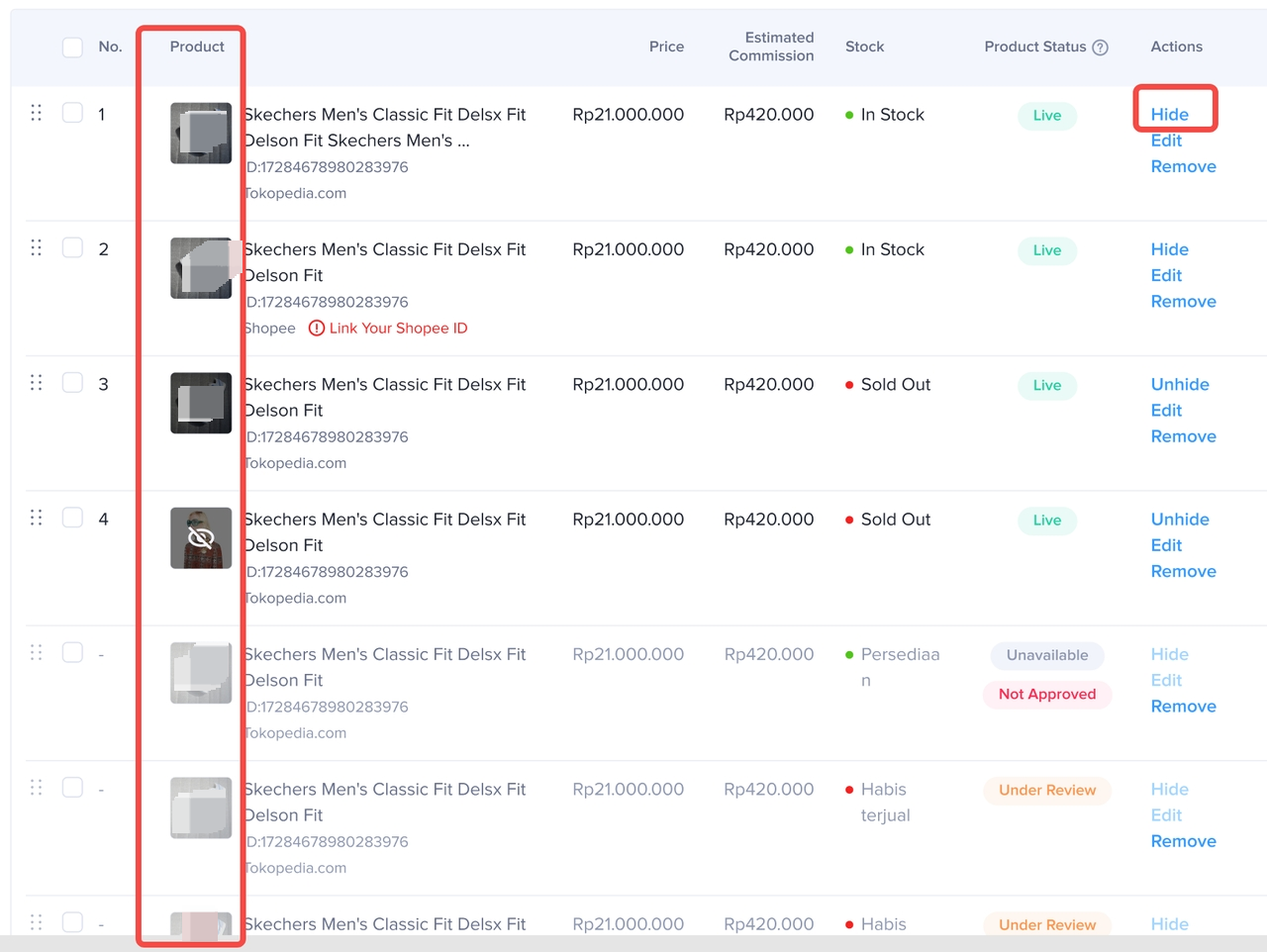This screenshot has width=1267, height=952.
Task: Check the box for product row 1
Action: [x=72, y=113]
